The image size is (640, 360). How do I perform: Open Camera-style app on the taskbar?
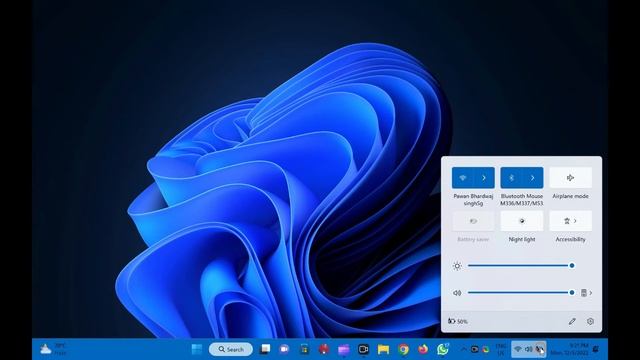pyautogui.click(x=363, y=349)
